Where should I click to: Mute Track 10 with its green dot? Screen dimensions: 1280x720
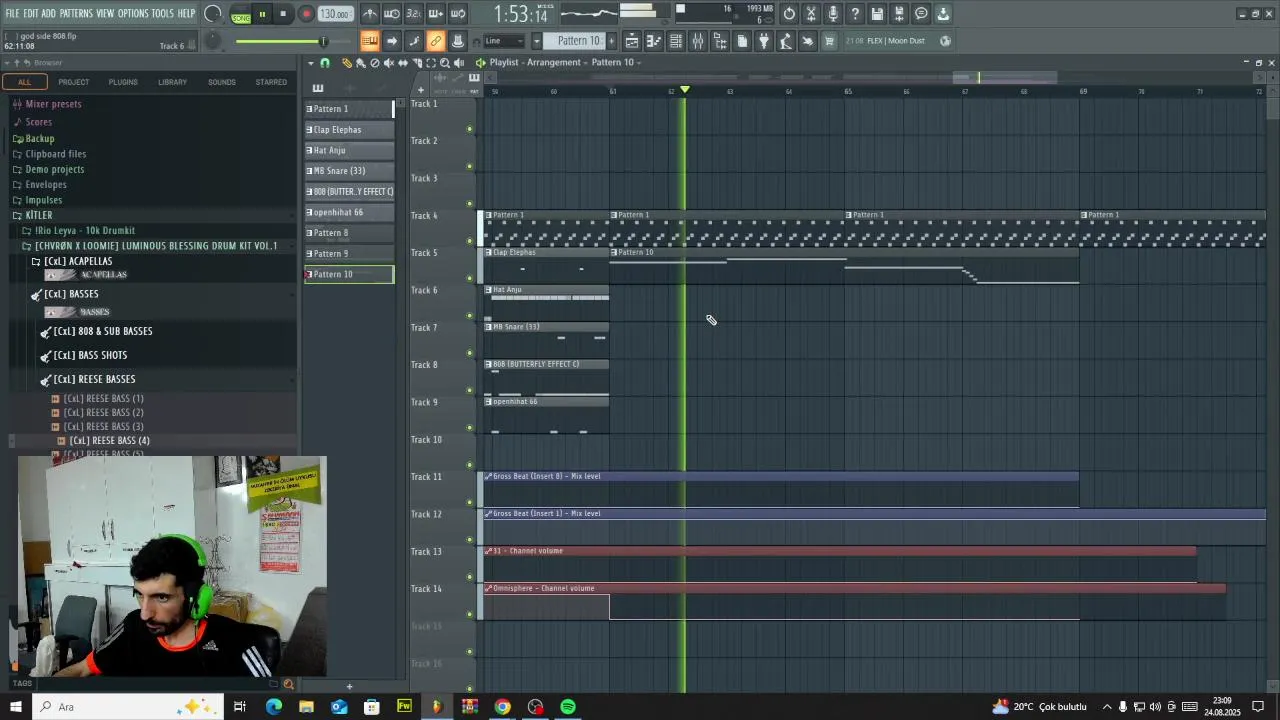coord(469,465)
